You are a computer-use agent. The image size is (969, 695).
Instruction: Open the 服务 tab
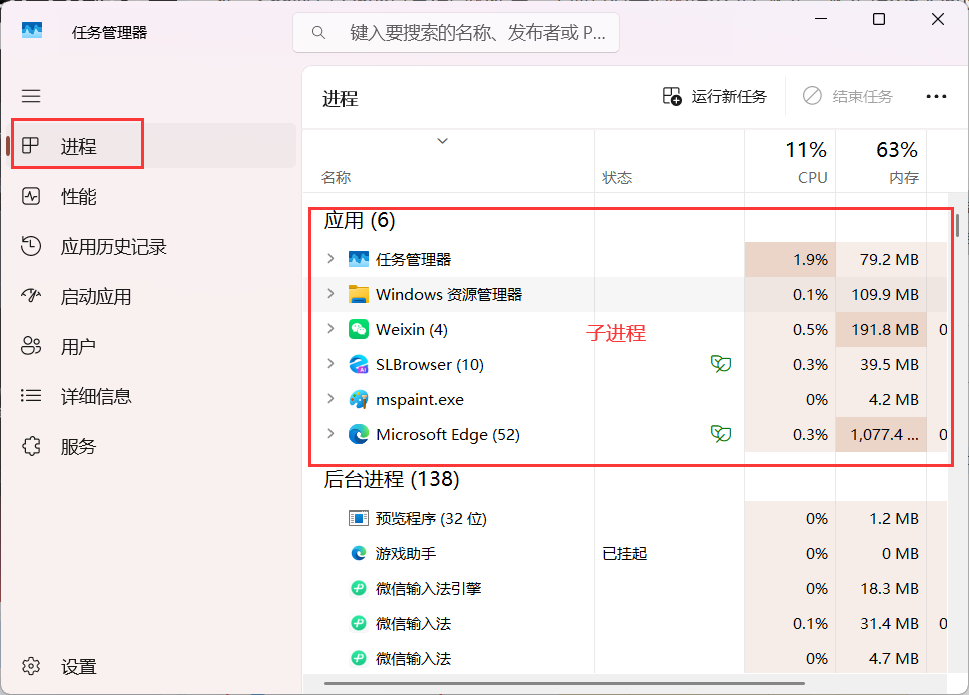click(x=151, y=446)
